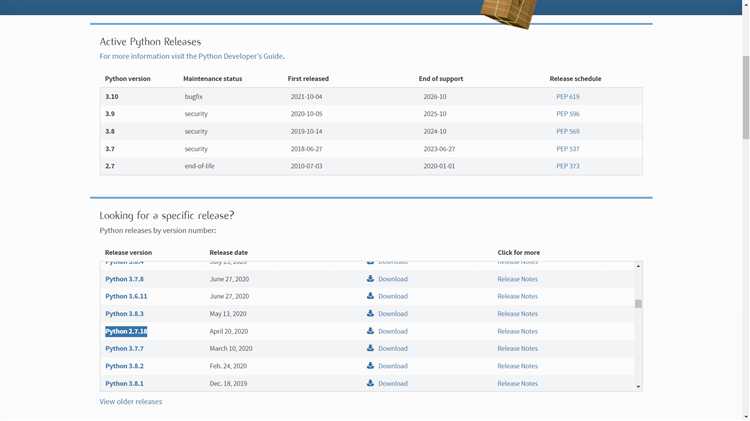This screenshot has height=421, width=750.
Task: Click Download text link for Python 3.6.11
Action: coord(393,296)
